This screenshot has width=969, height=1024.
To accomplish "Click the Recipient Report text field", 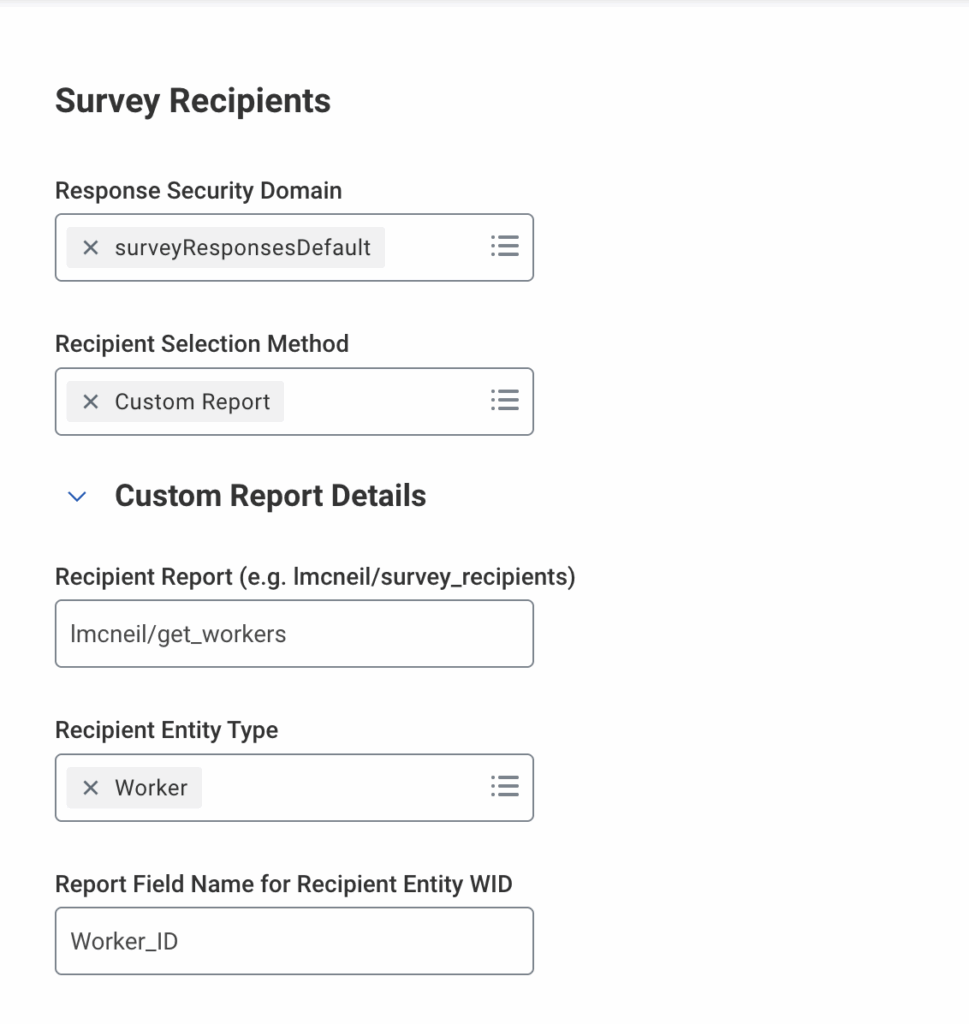I will (x=294, y=633).
